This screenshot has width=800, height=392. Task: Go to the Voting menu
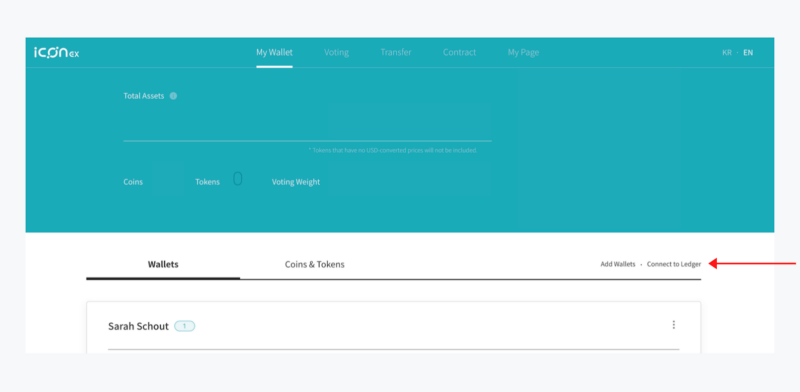336,53
